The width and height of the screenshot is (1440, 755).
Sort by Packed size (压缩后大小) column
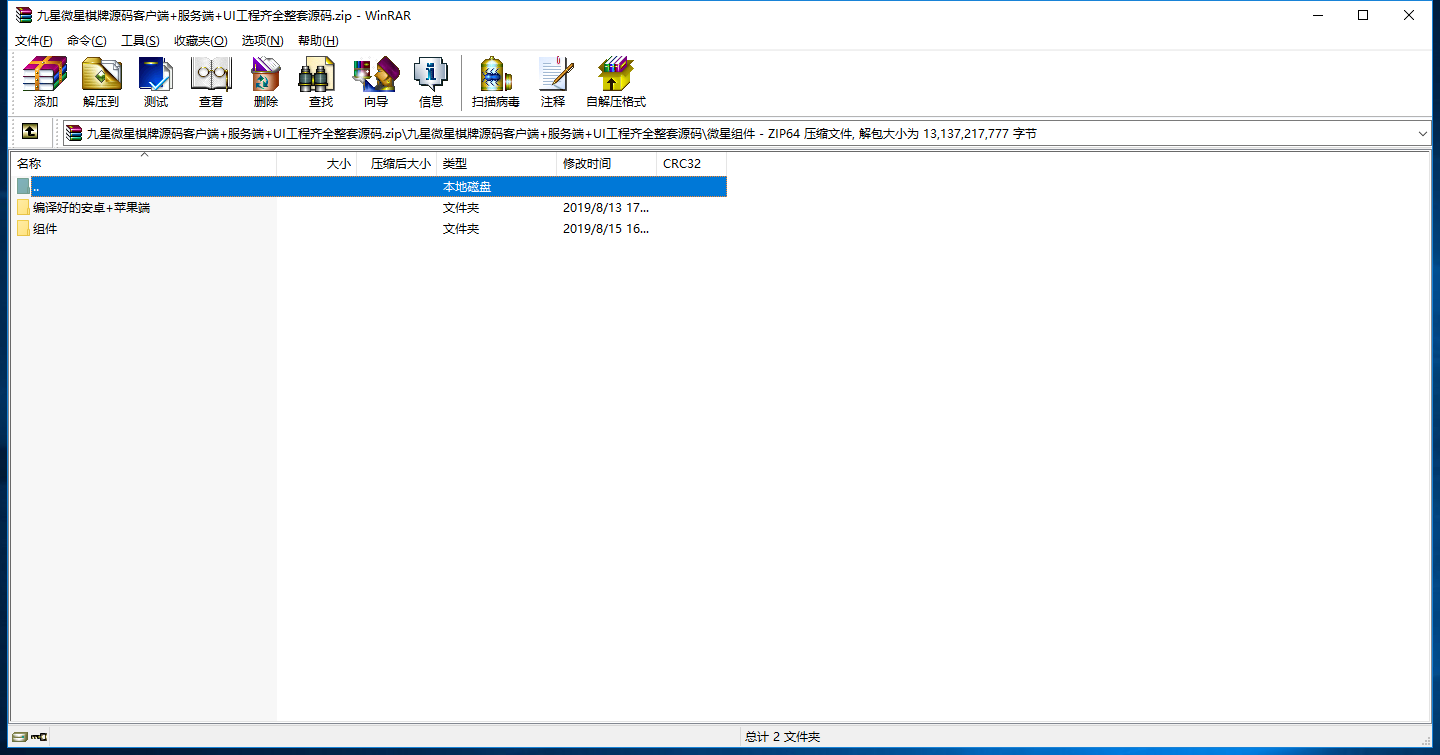(397, 164)
